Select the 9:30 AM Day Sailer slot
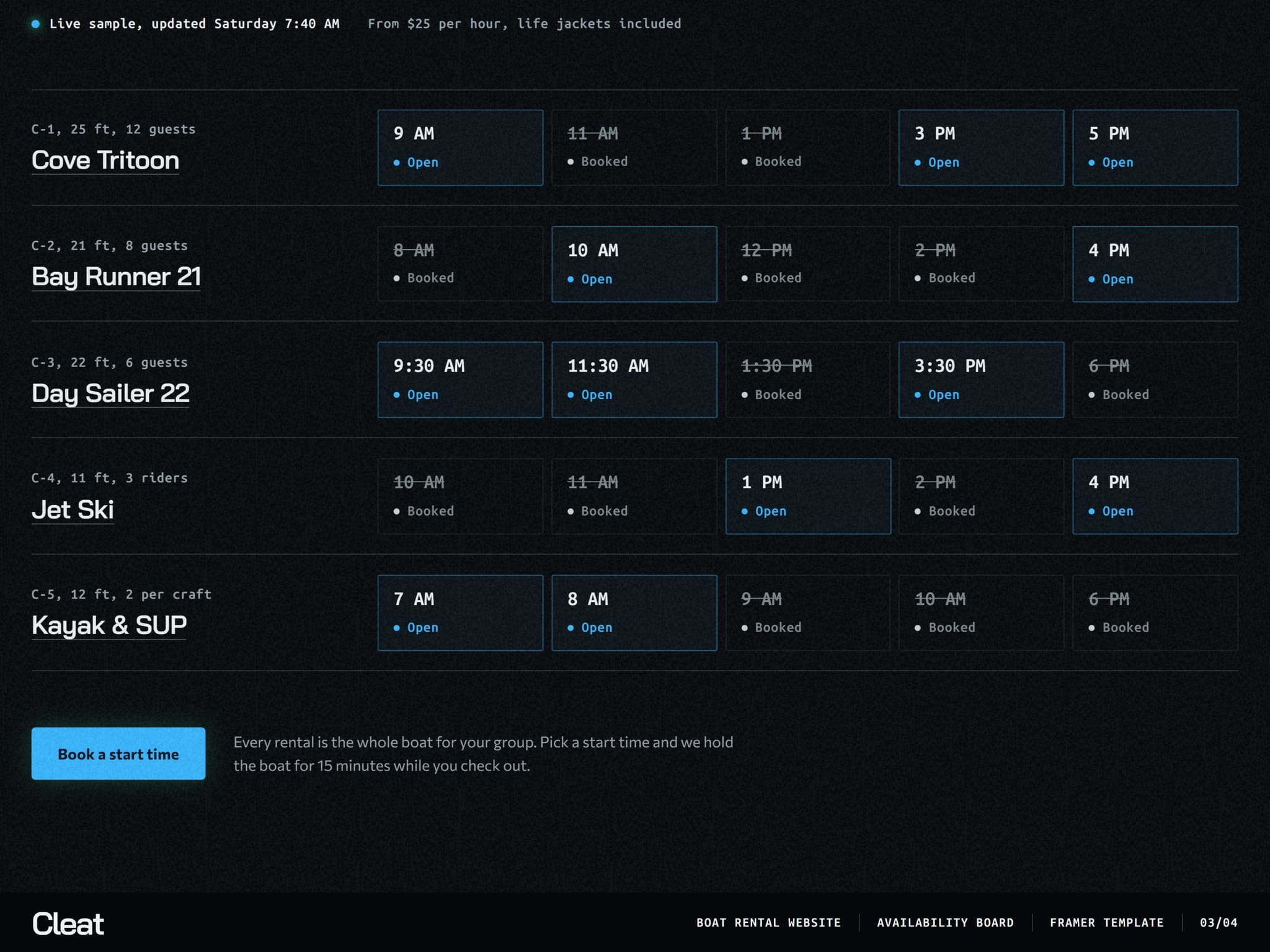Image resolution: width=1270 pixels, height=952 pixels. coord(460,380)
